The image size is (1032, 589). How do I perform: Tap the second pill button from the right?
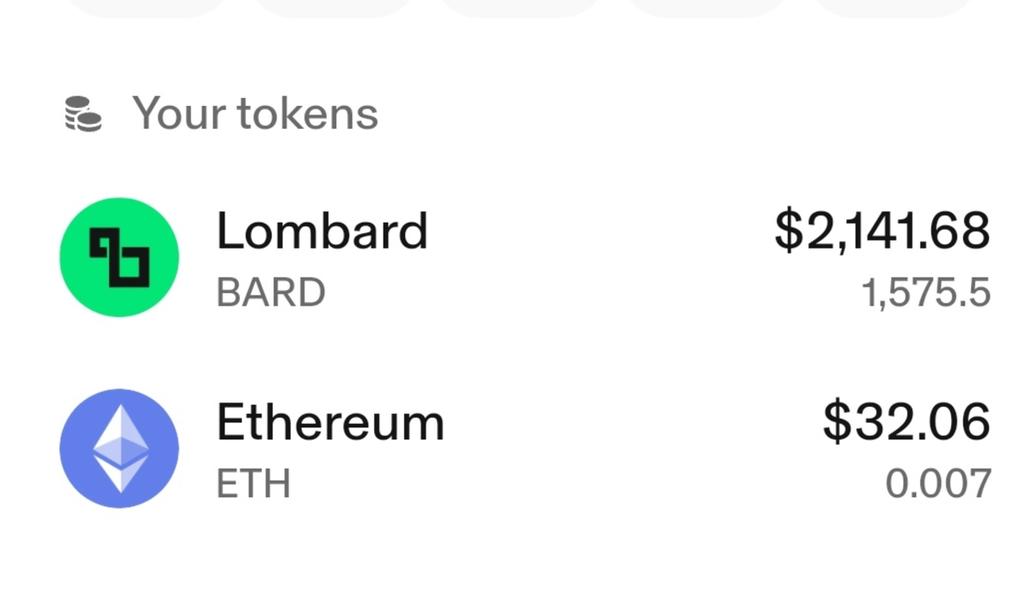pos(707,6)
